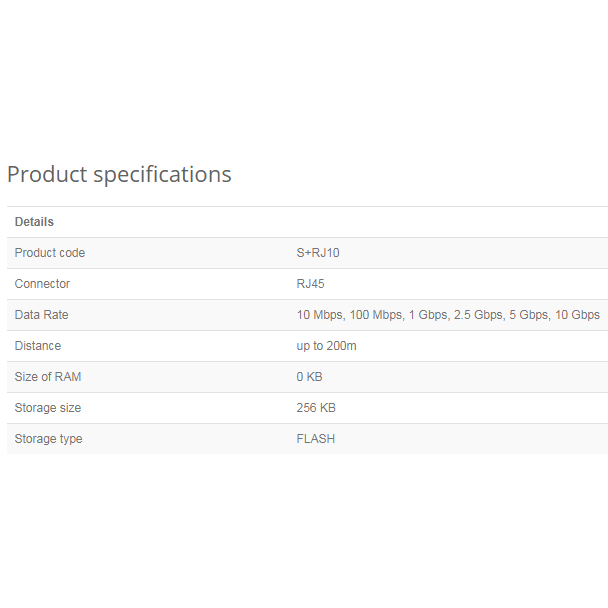Click the Distance row label
The height and width of the screenshot is (608, 608).
(38, 346)
